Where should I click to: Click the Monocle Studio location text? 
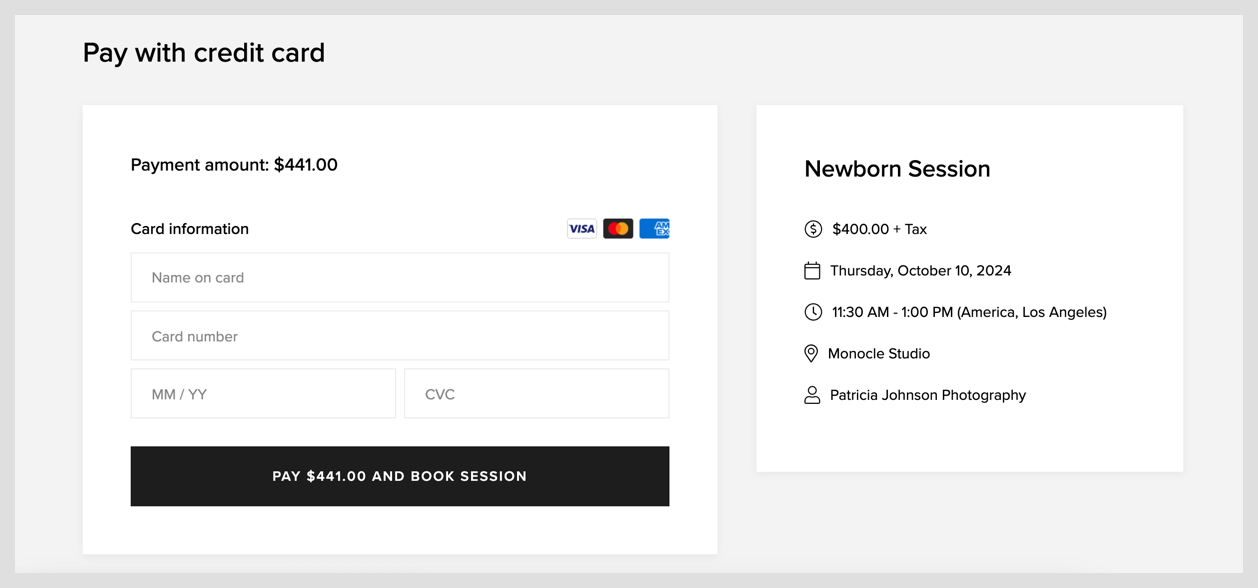point(878,353)
